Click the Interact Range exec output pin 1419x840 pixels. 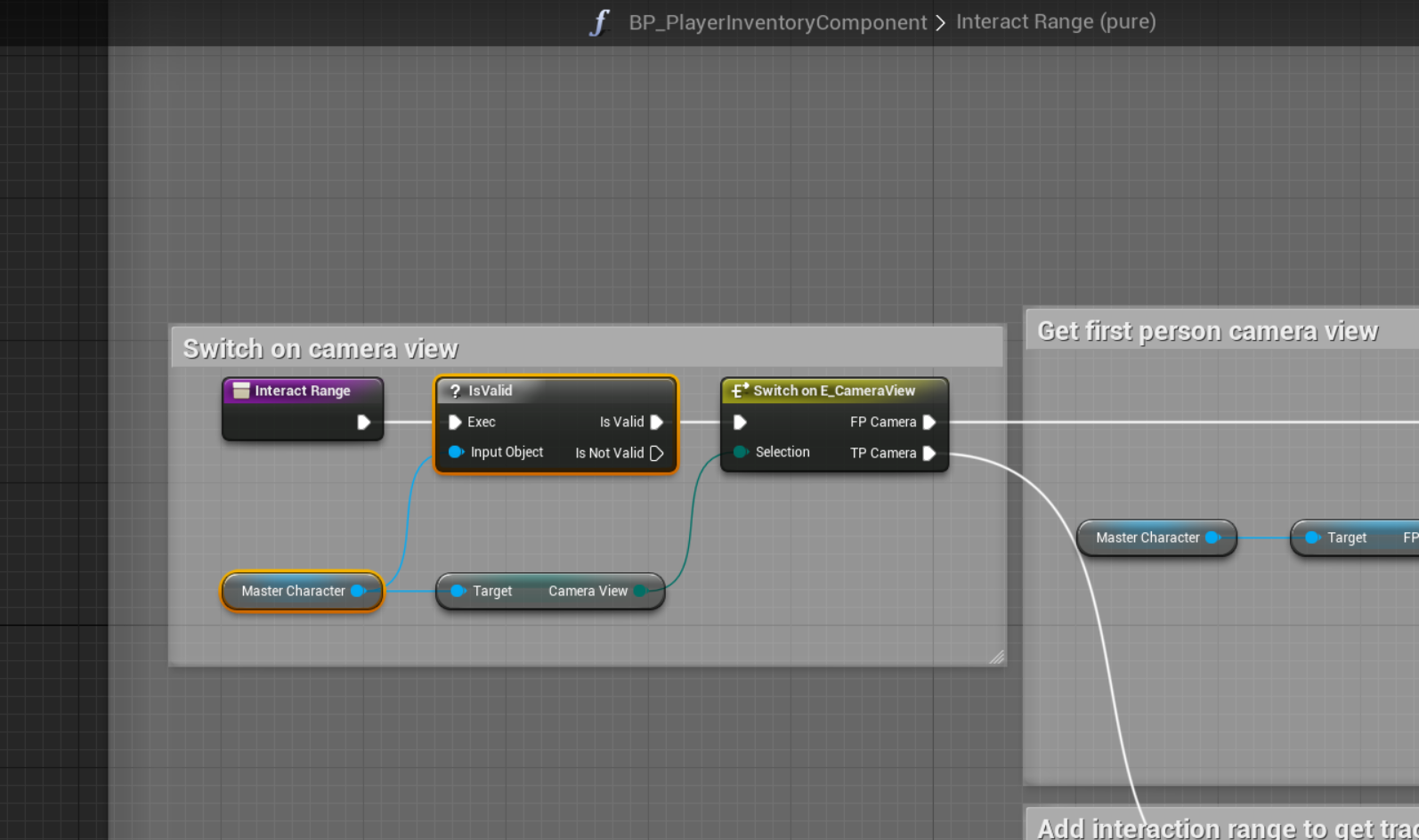[363, 422]
